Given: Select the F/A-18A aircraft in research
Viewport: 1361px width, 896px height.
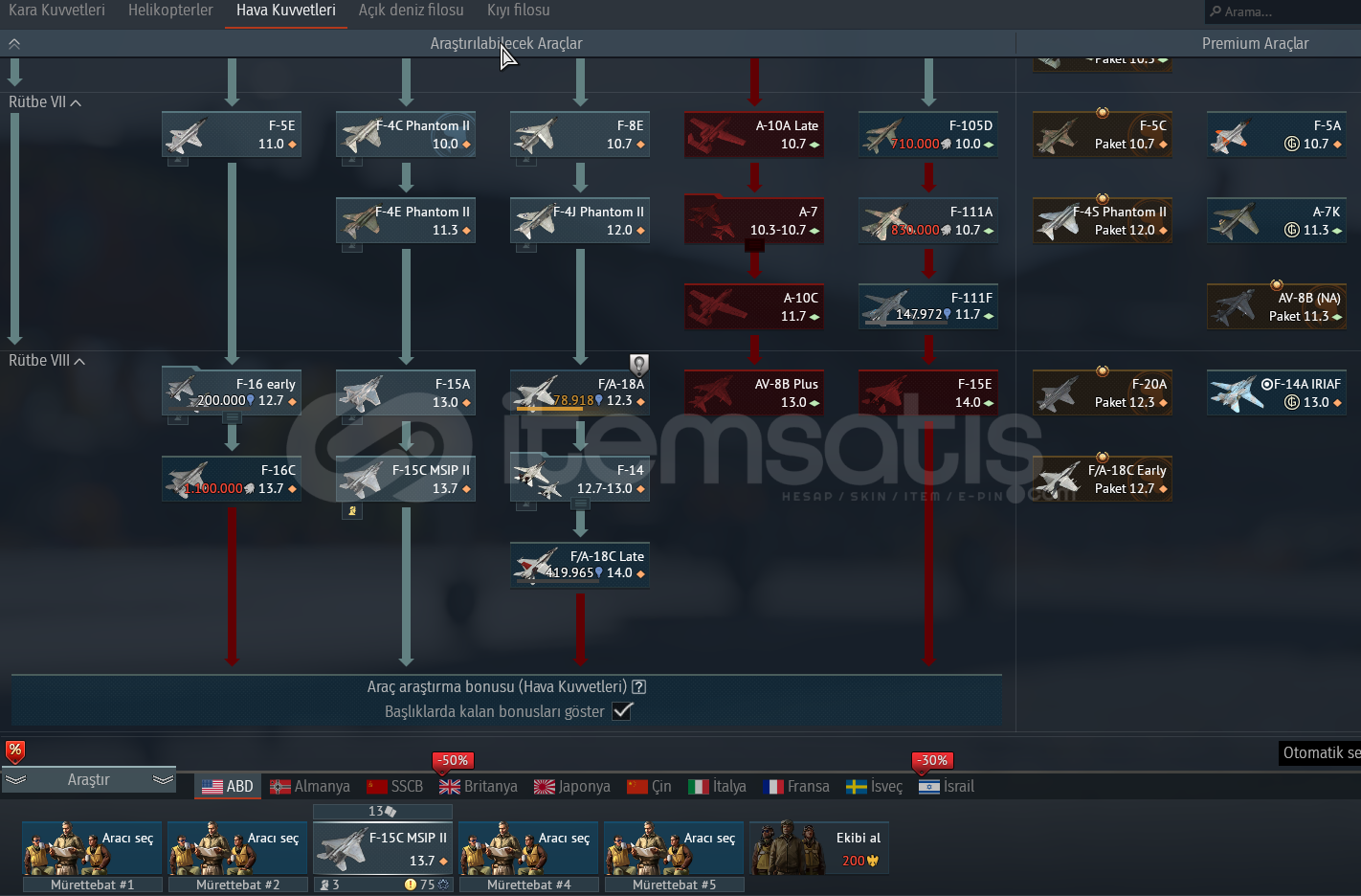Looking at the screenshot, I should coord(580,392).
